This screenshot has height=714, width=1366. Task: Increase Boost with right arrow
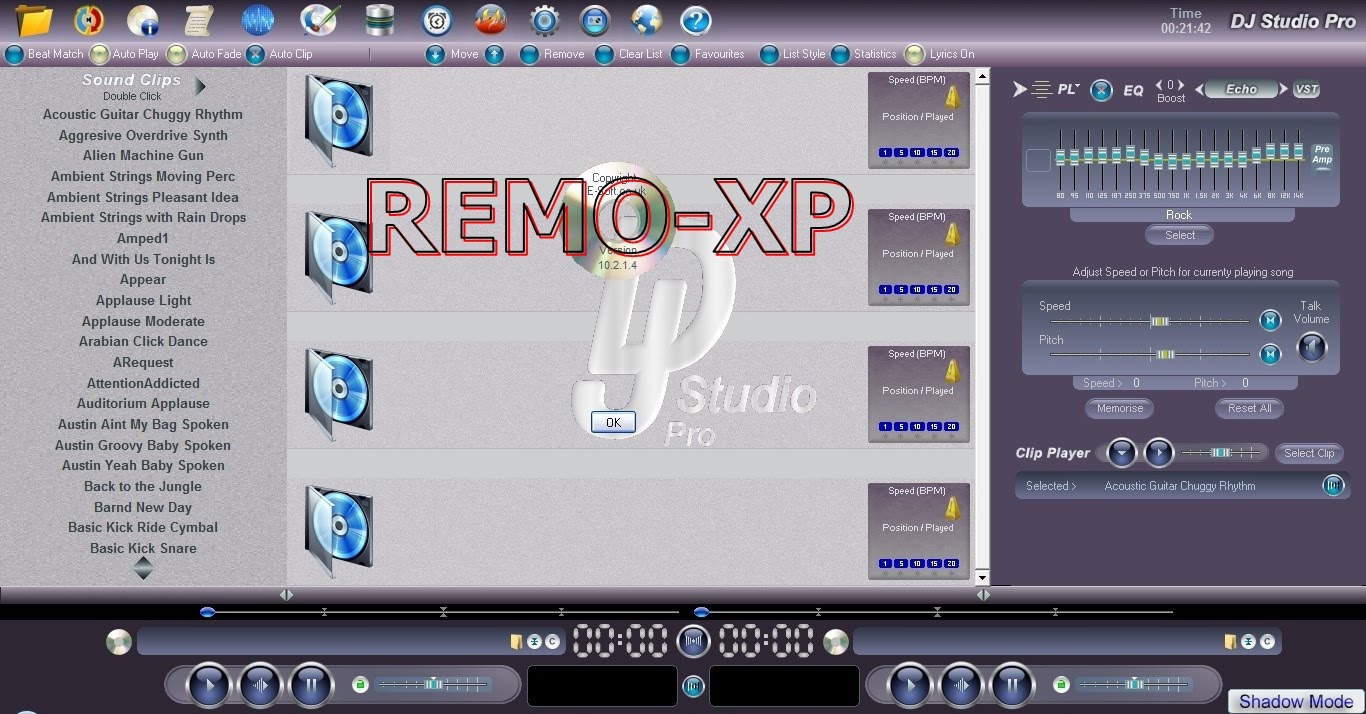pos(1182,85)
